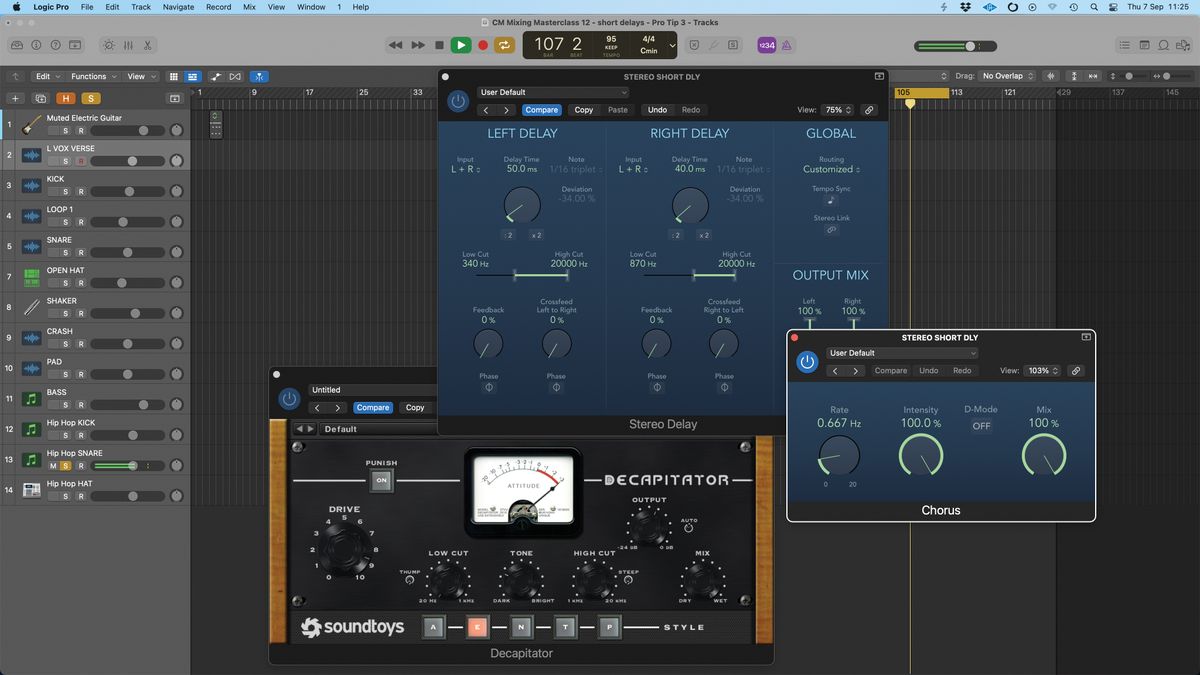Toggle D-Mode off in the Chorus plugin
This screenshot has width=1200, height=675.
coord(980,425)
